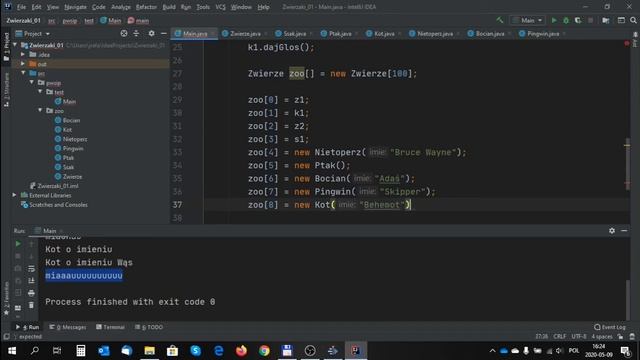Open the File menu
640x360 pixels.
pyautogui.click(x=21, y=7)
